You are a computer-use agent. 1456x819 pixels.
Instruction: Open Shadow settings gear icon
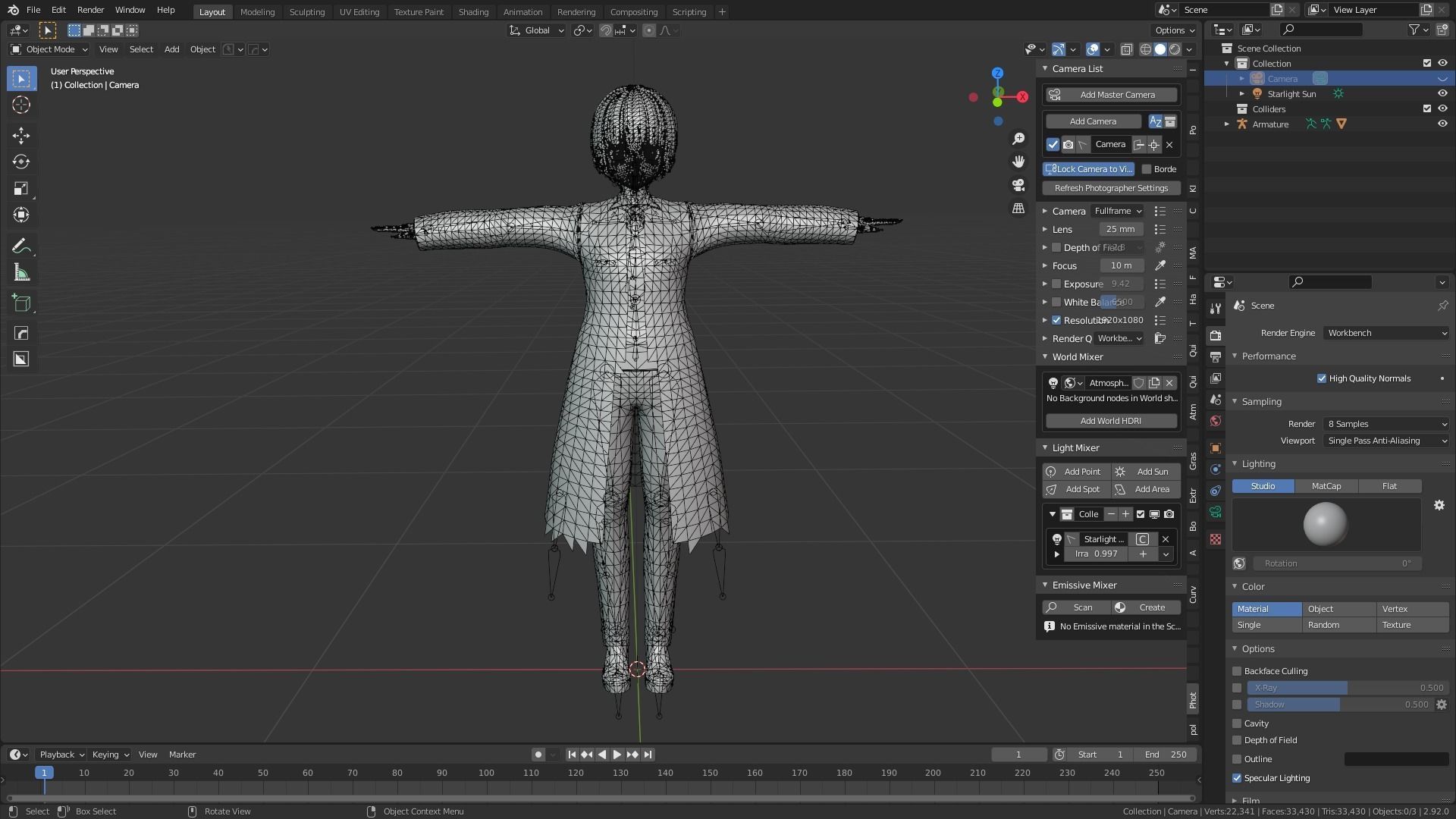click(1442, 704)
